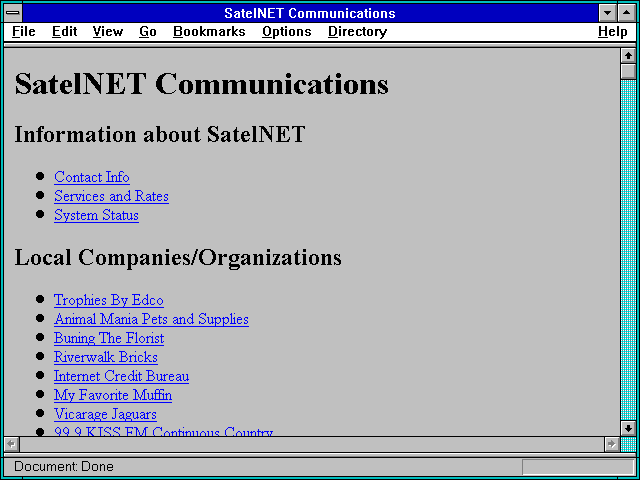The image size is (640, 480).
Task: Click the horizontal scrollbar track
Action: pyautogui.click(x=311, y=444)
